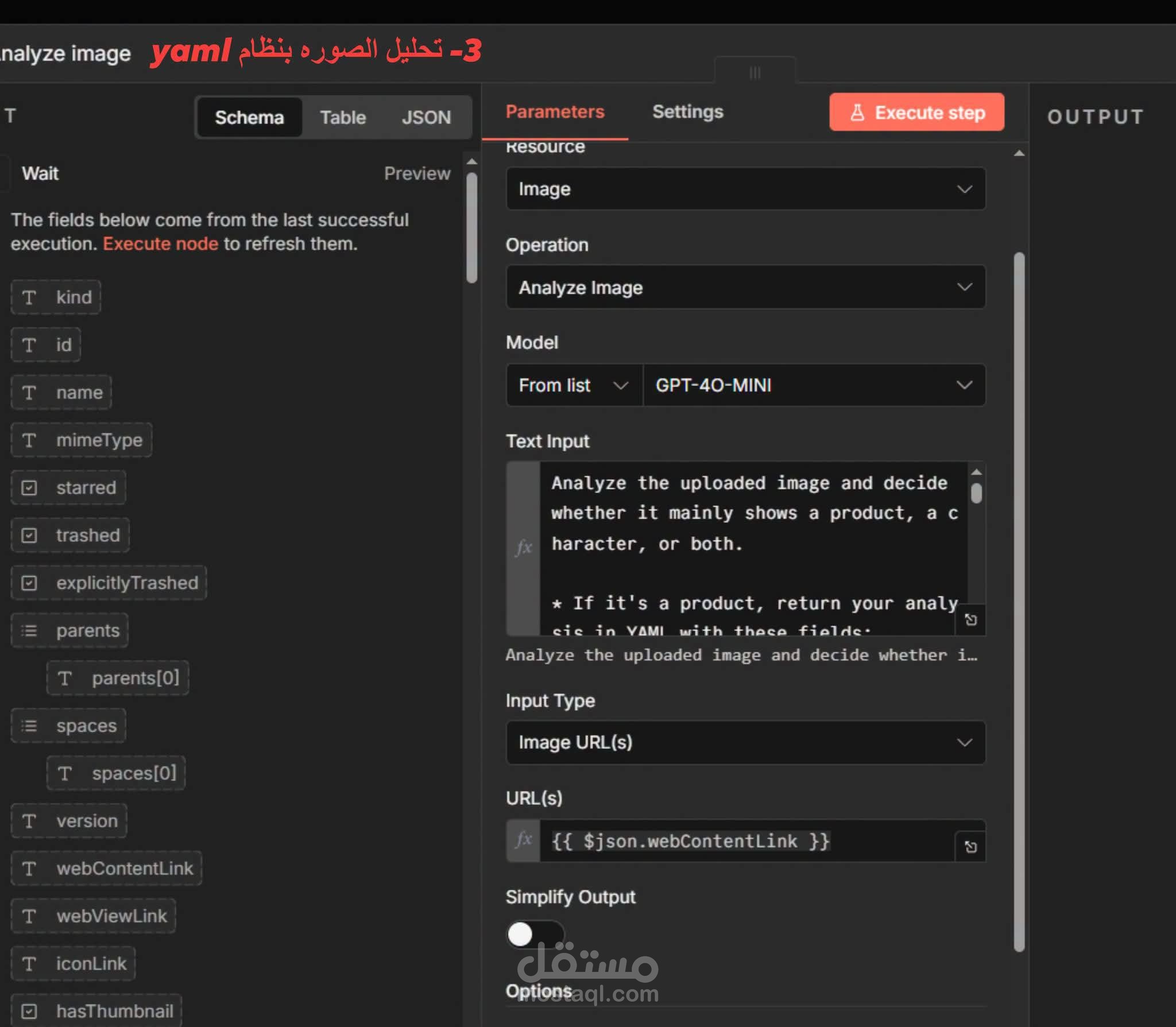Click the input schema panel scrollbar

pos(472,228)
